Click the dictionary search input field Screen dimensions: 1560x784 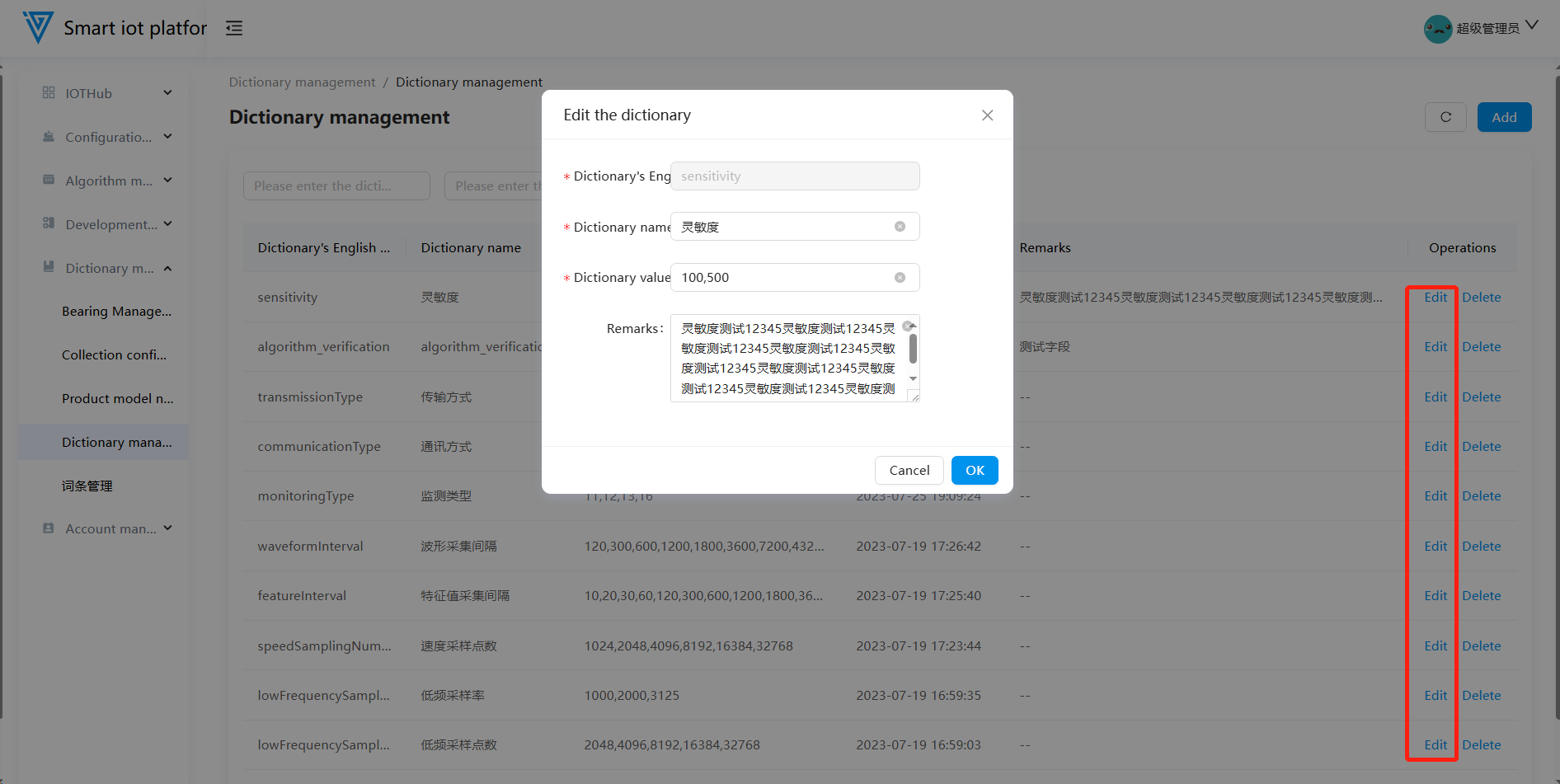click(x=336, y=186)
